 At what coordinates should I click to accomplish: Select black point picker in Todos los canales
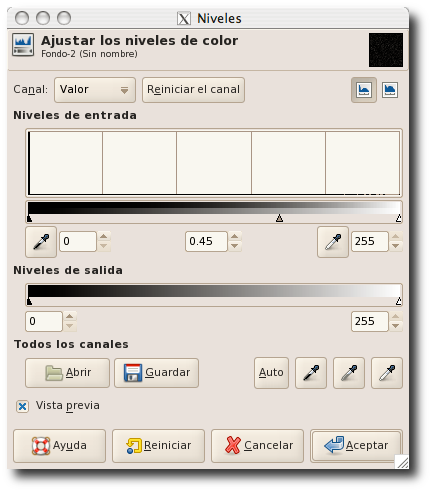coord(311,373)
